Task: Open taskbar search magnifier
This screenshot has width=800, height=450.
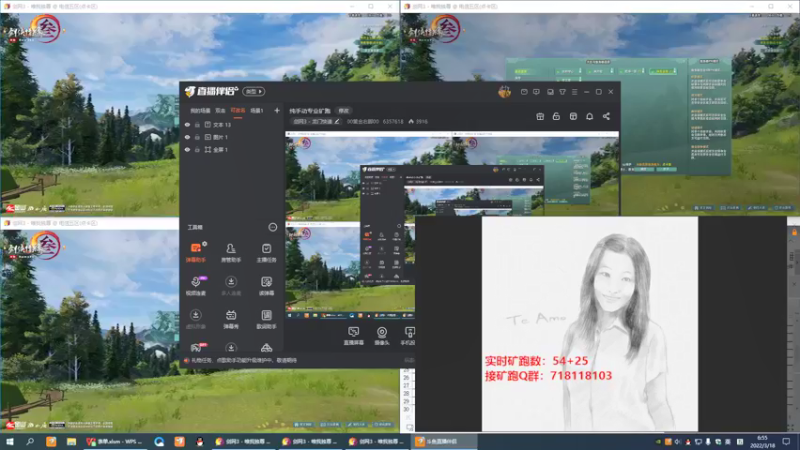Action: 30,441
